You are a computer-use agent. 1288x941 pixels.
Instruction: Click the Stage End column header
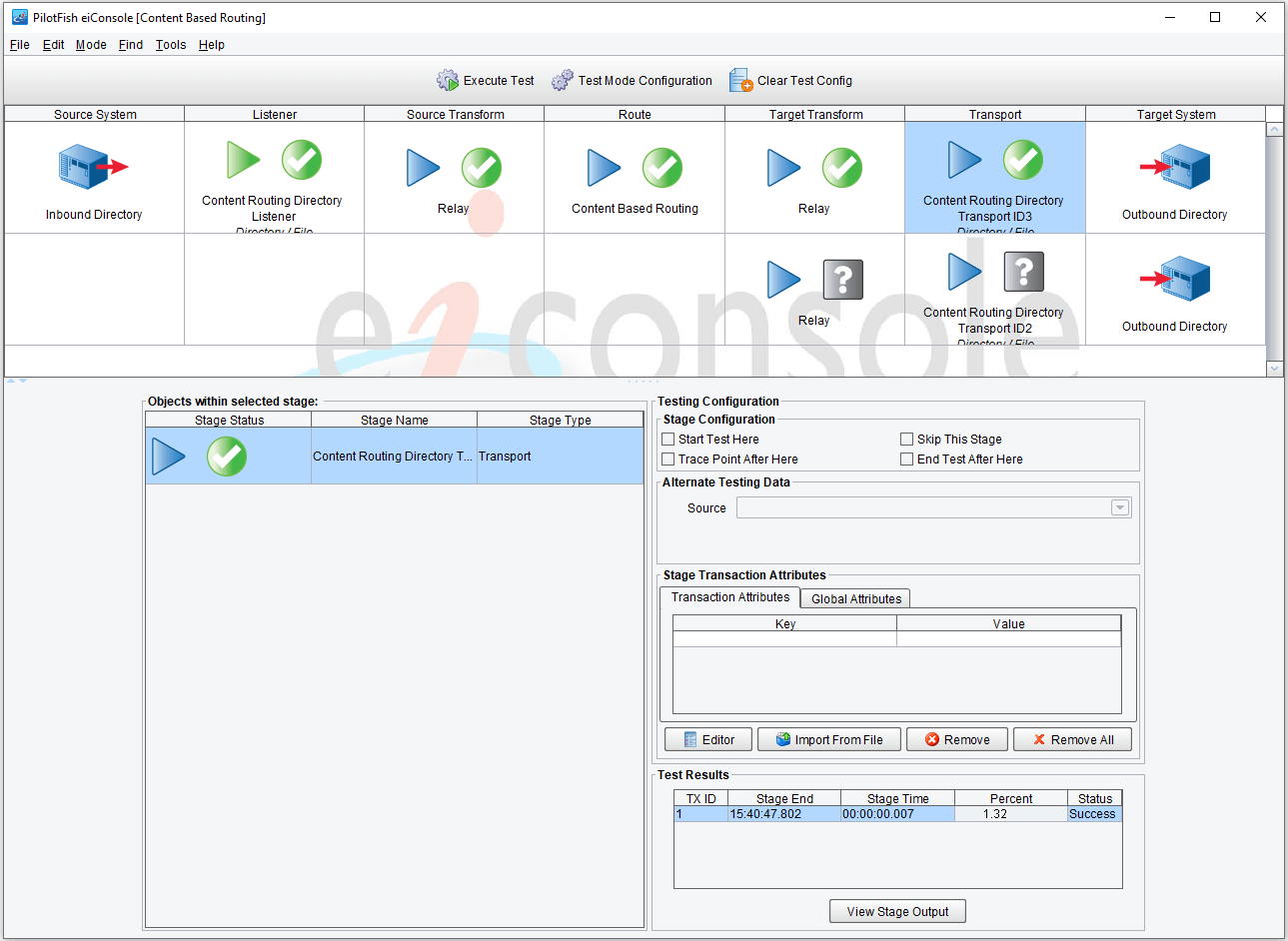click(x=784, y=799)
